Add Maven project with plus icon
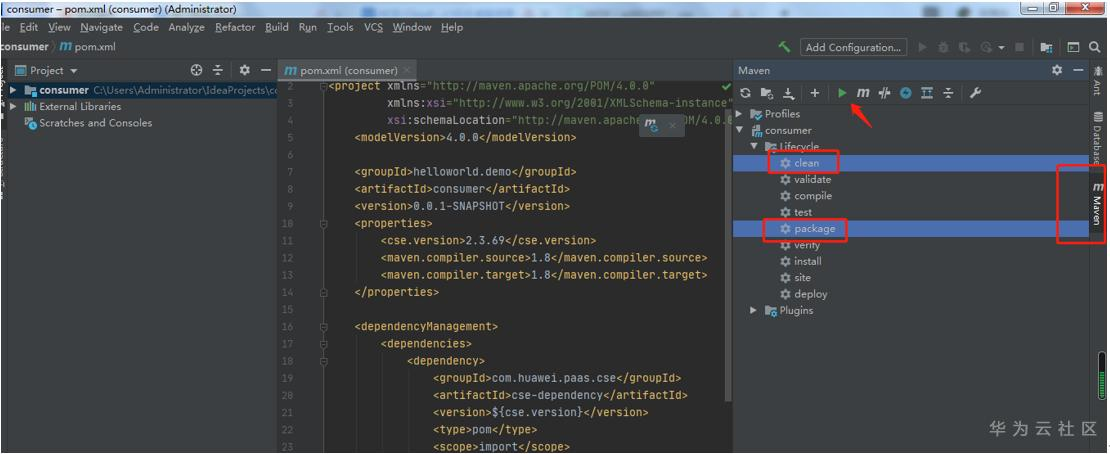 click(x=815, y=93)
